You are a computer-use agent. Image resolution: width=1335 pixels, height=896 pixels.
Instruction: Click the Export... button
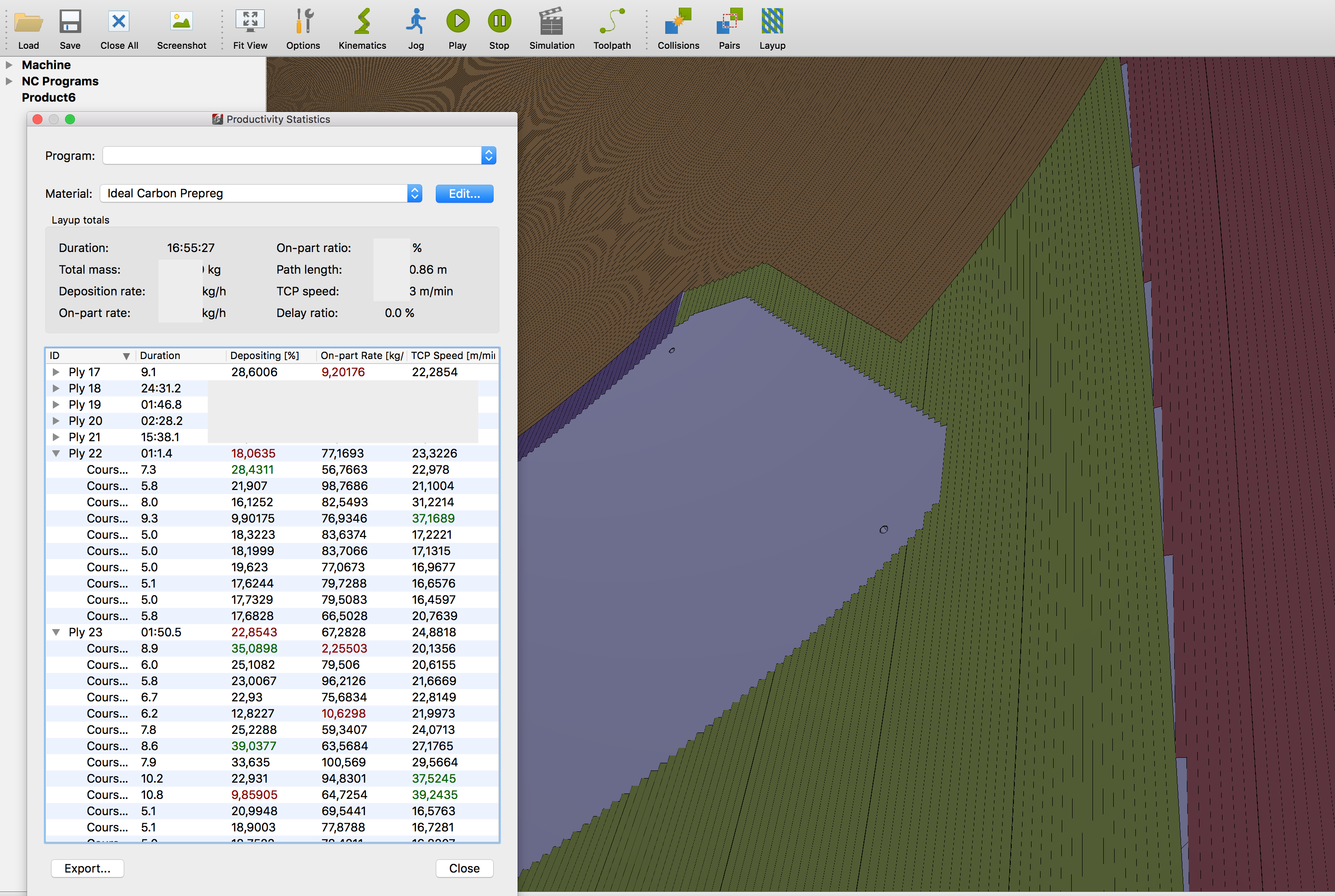coord(88,868)
